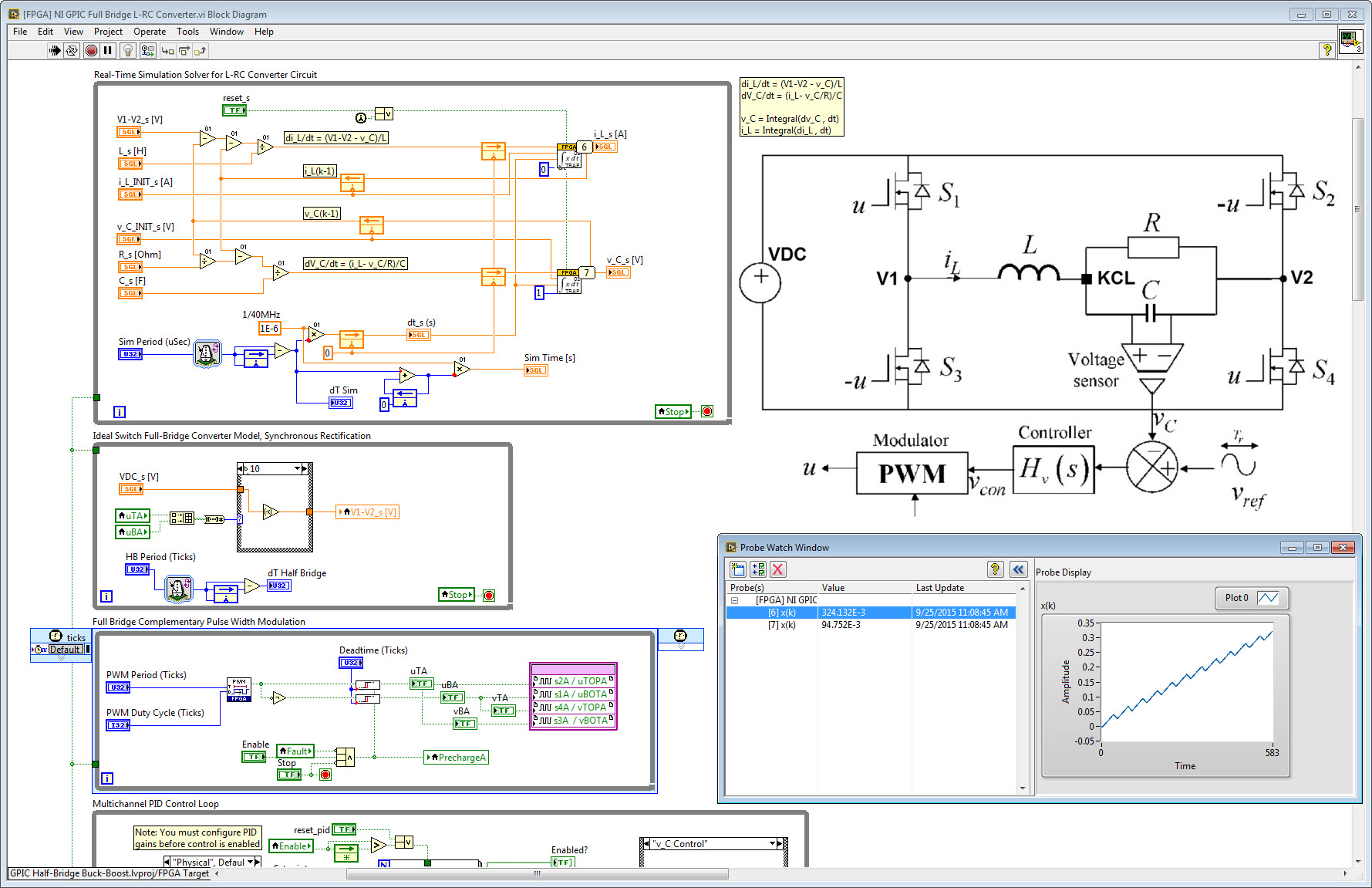
Task: Click New Probe Display window icon
Action: click(738, 569)
